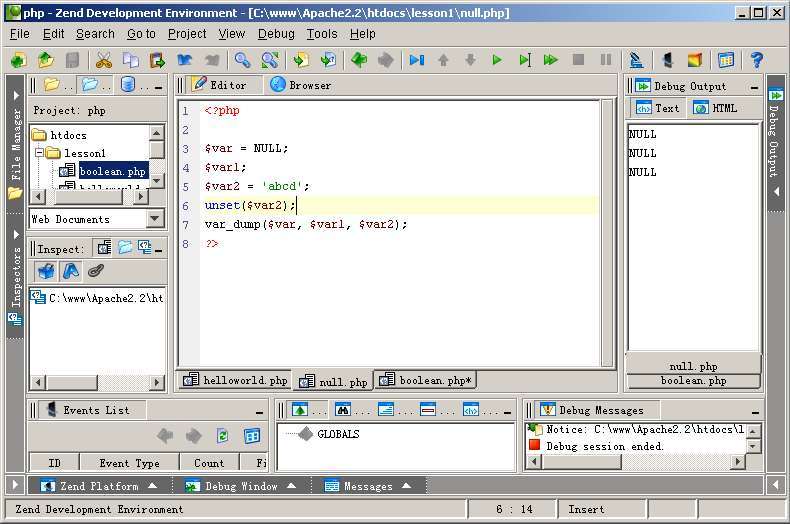Select the GLOBALS variable node

[x=339, y=434]
